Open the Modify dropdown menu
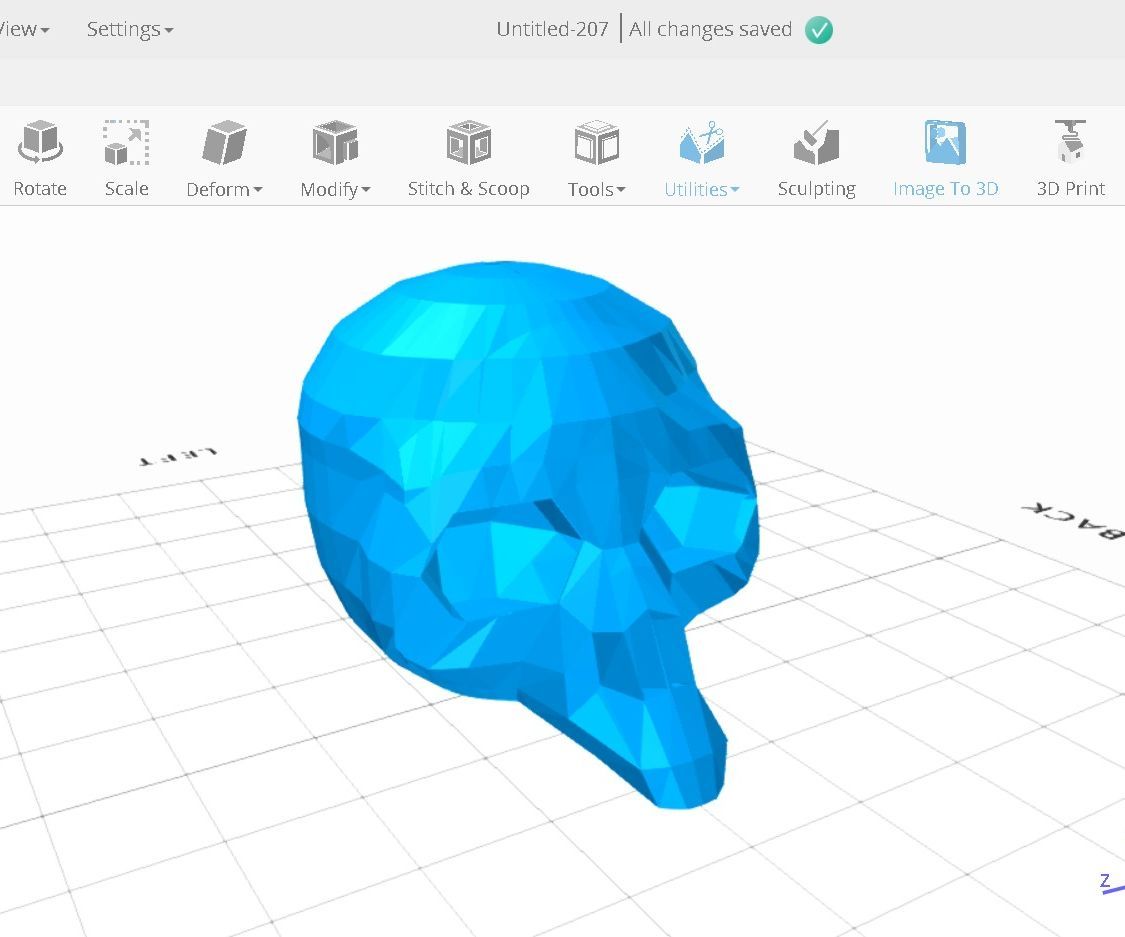This screenshot has height=937, width=1125. [335, 188]
